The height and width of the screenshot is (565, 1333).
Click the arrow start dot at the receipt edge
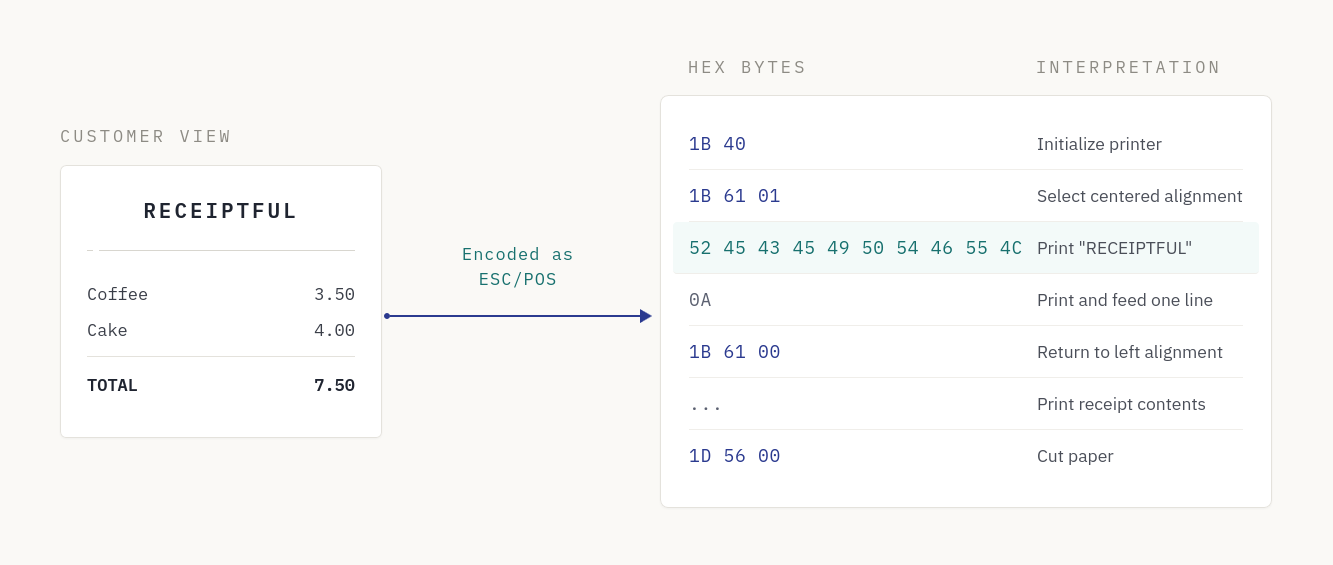coord(387,316)
